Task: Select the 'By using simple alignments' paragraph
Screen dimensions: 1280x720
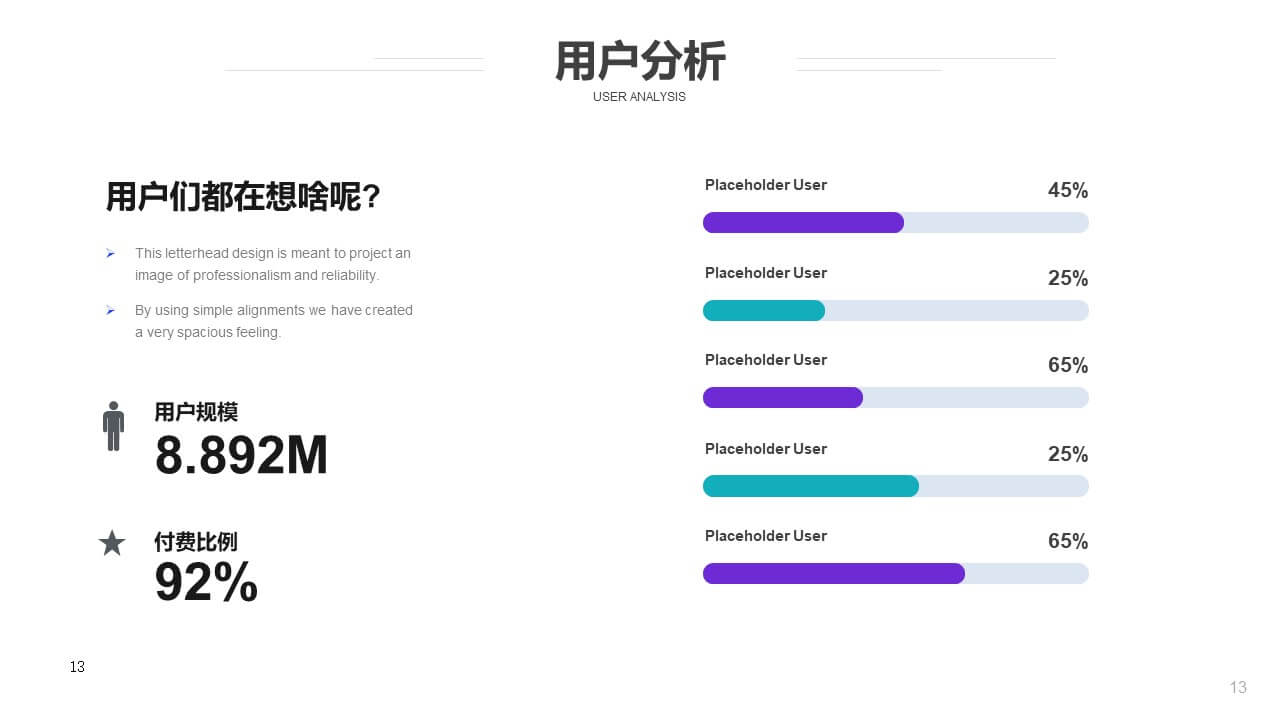Action: [x=274, y=321]
